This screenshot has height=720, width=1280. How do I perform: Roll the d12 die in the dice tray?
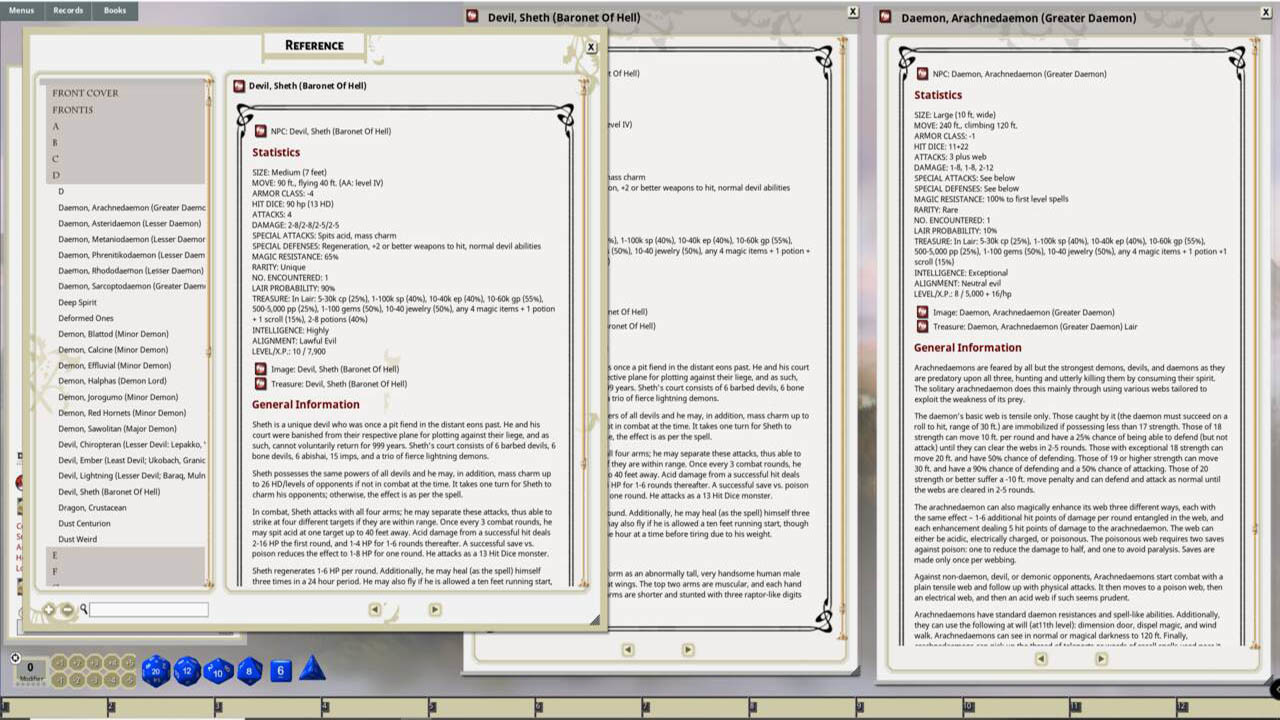point(189,672)
